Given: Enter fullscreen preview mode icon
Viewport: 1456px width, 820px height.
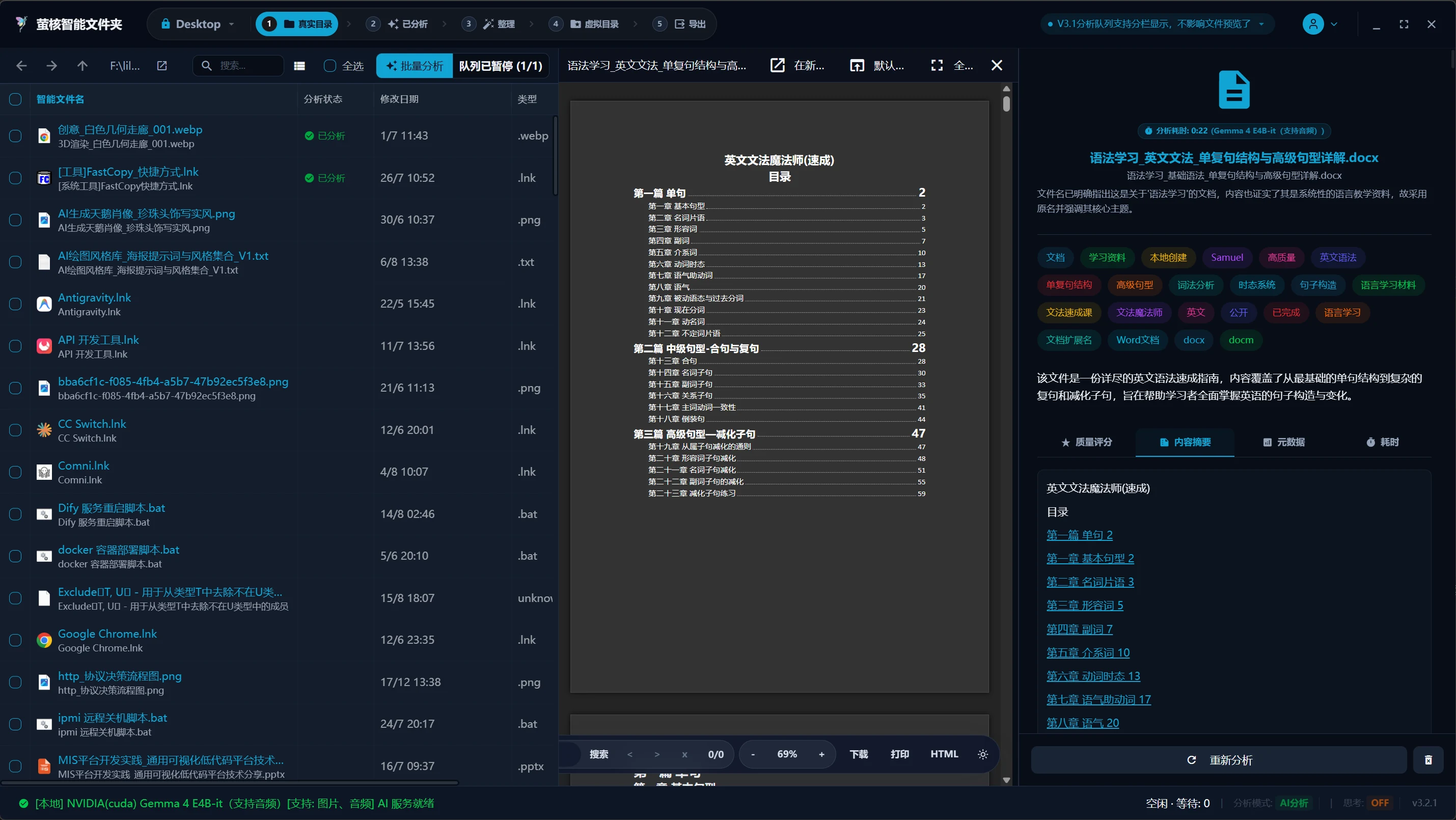Looking at the screenshot, I should (x=937, y=66).
